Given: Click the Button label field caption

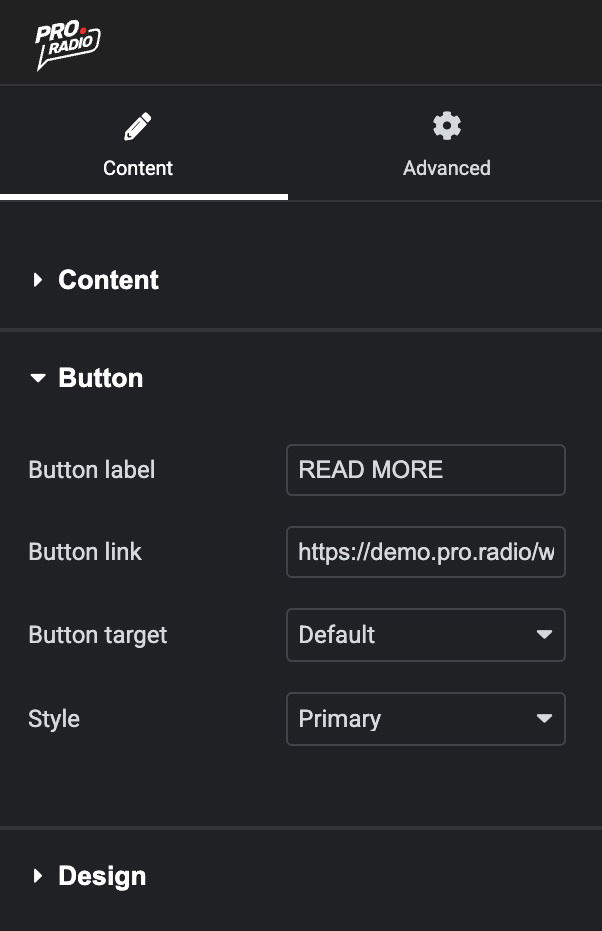Looking at the screenshot, I should 92,470.
